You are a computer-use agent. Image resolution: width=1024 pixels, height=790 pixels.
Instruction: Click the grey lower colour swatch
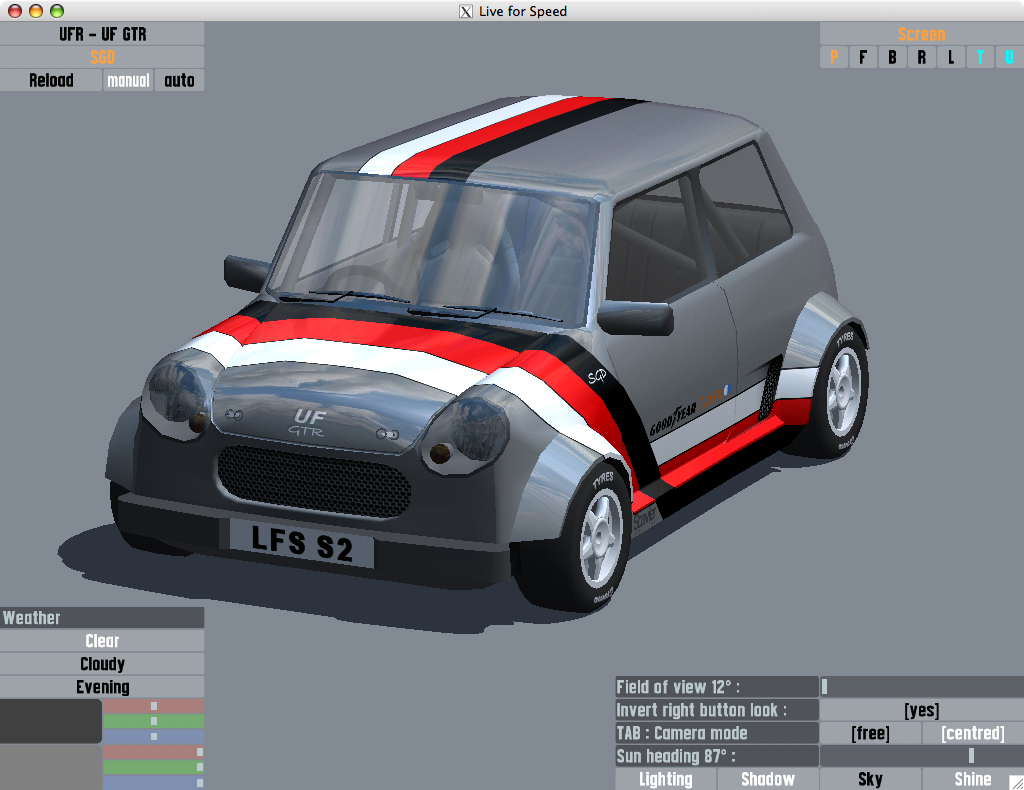click(50, 767)
